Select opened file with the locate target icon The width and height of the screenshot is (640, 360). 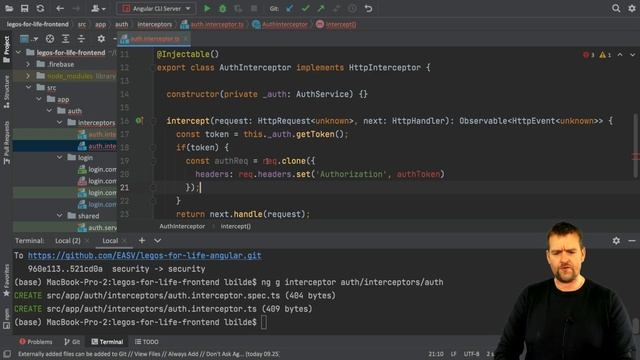[x=50, y=39]
